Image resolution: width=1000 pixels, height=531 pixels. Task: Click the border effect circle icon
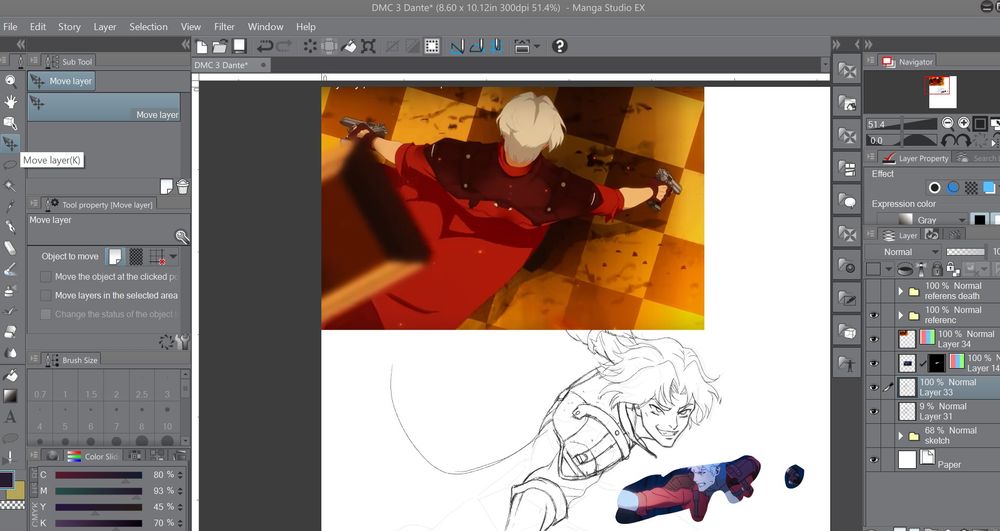pos(934,187)
